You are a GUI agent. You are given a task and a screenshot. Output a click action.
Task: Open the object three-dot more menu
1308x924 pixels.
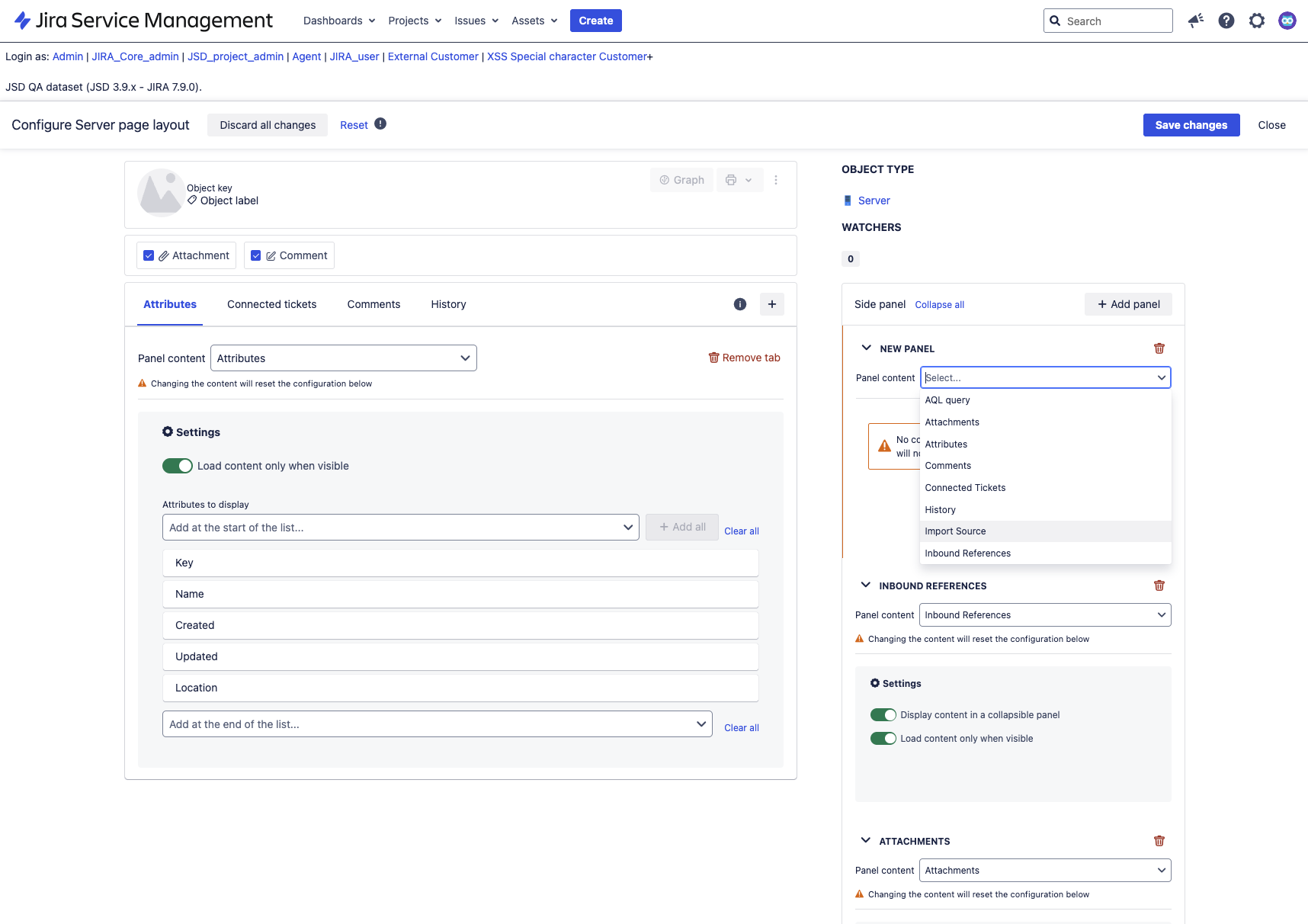(x=776, y=180)
